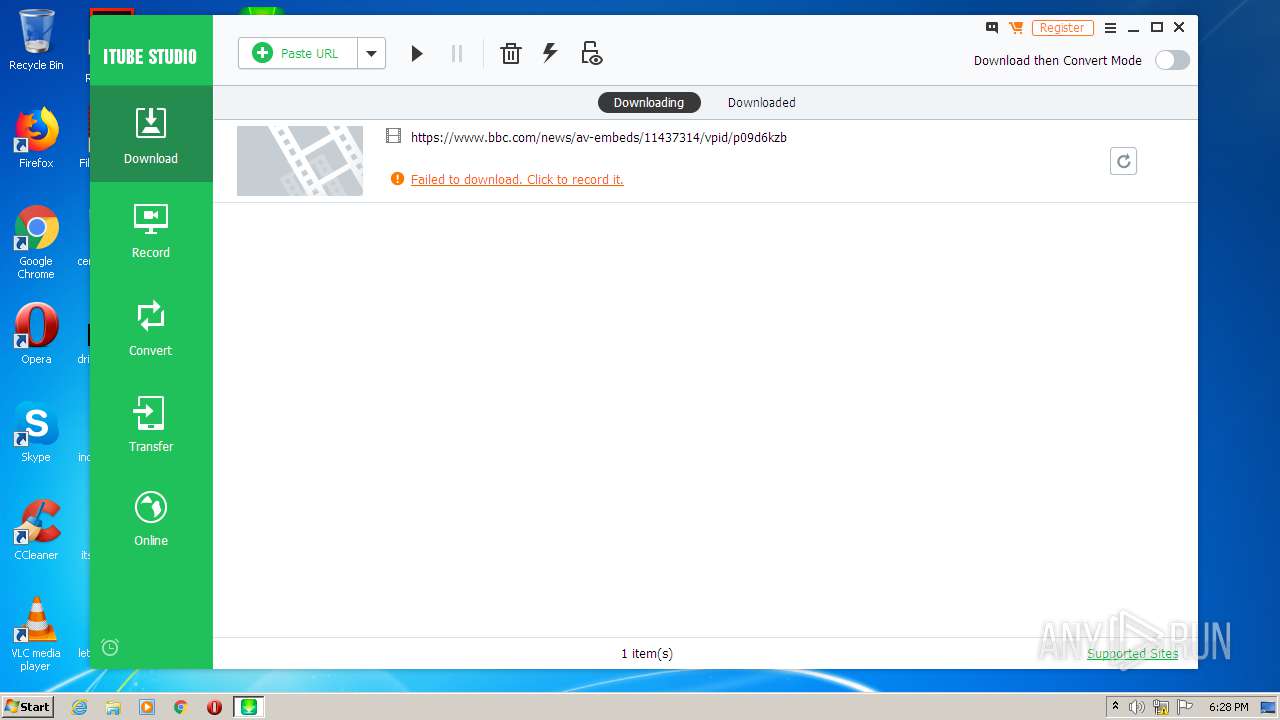Click the Paste URL button
Image resolution: width=1280 pixels, height=720 pixels.
(x=297, y=54)
